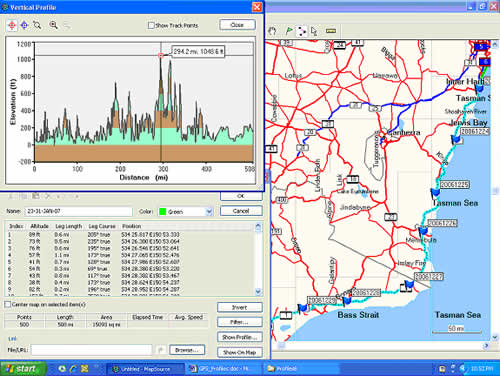Select the hand pan tool on map toolbar
Image resolution: width=500 pixels, height=376 pixels.
(x=273, y=31)
